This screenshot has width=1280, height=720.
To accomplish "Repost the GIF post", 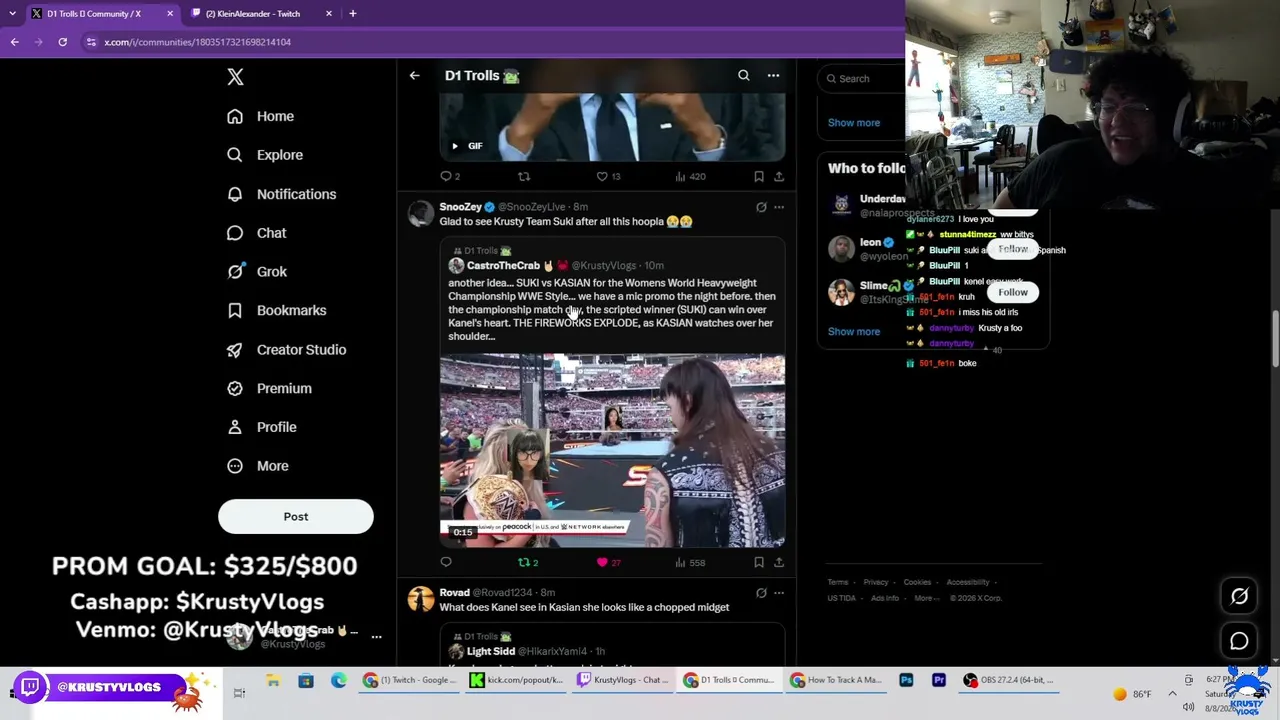I will (x=523, y=176).
